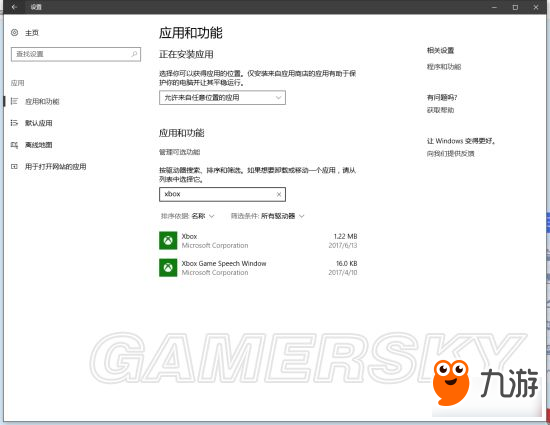Click the Xbox Game Speech Window icon

(168, 268)
